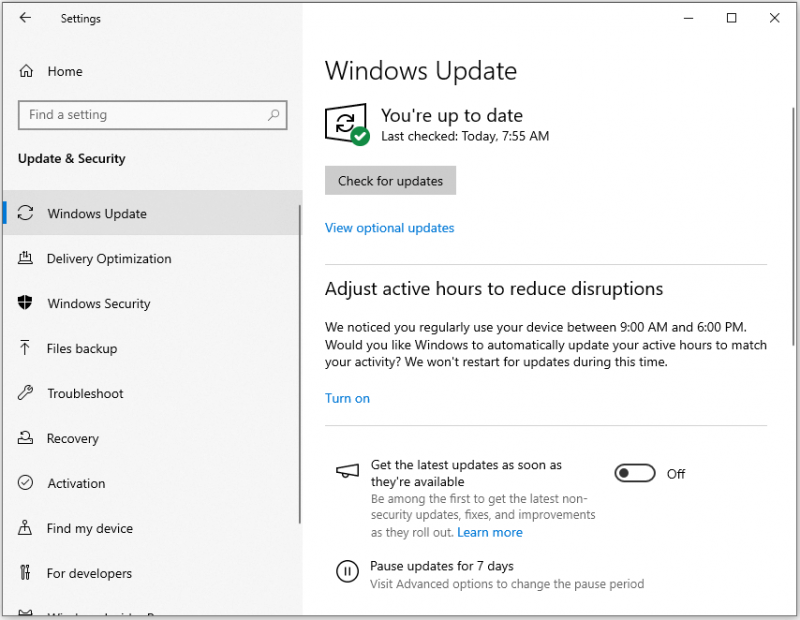Toggle Get the latest updates switch
Viewport: 800px width, 620px height.
pos(635,473)
